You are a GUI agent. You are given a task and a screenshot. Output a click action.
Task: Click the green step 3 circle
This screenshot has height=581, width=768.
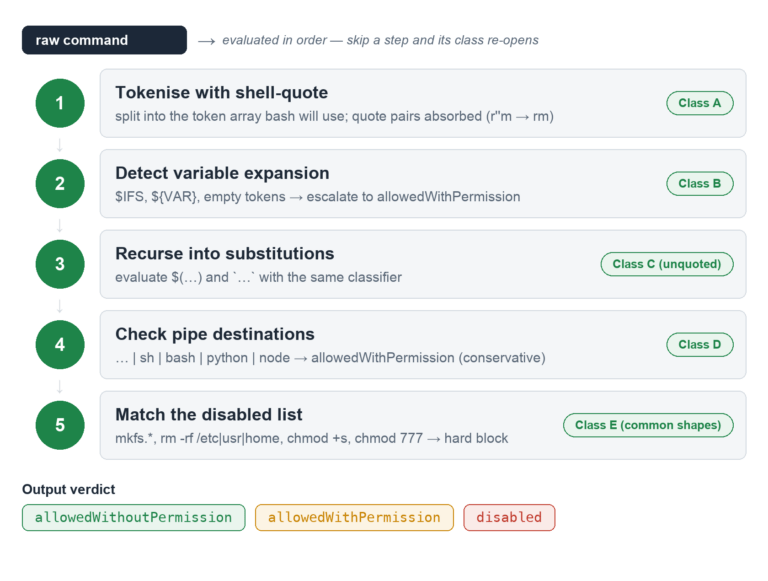tap(60, 264)
